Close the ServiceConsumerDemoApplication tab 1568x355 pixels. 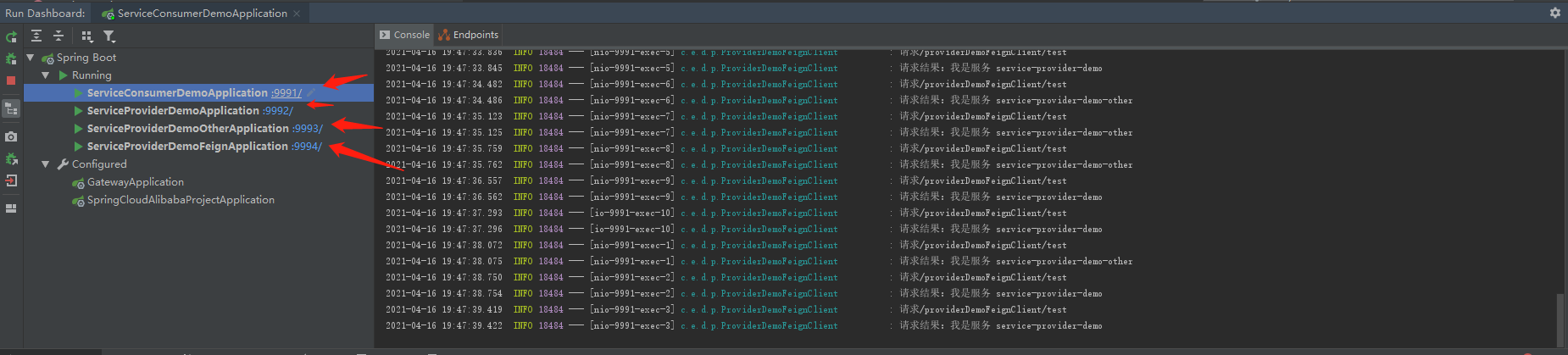pos(297,14)
